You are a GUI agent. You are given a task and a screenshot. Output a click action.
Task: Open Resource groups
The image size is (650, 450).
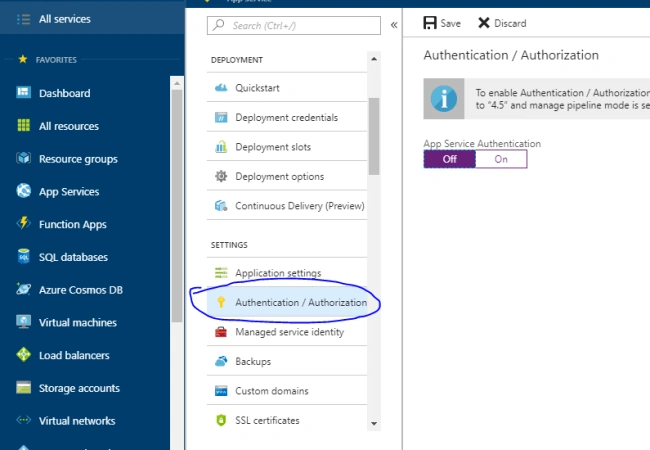(x=85, y=159)
